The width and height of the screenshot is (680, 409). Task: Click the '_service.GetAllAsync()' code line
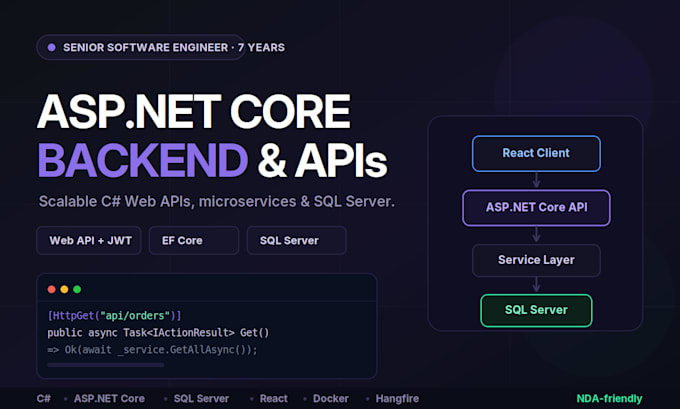tap(152, 350)
